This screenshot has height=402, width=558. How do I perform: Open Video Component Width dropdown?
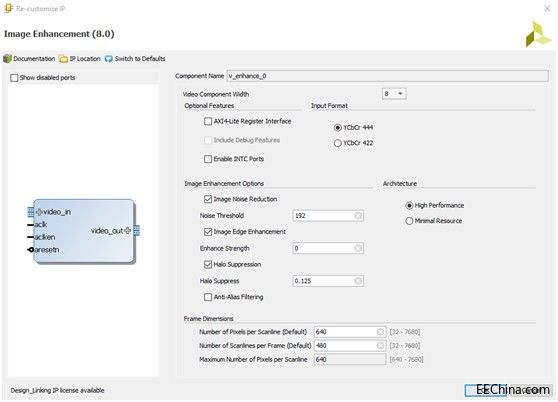click(x=394, y=94)
